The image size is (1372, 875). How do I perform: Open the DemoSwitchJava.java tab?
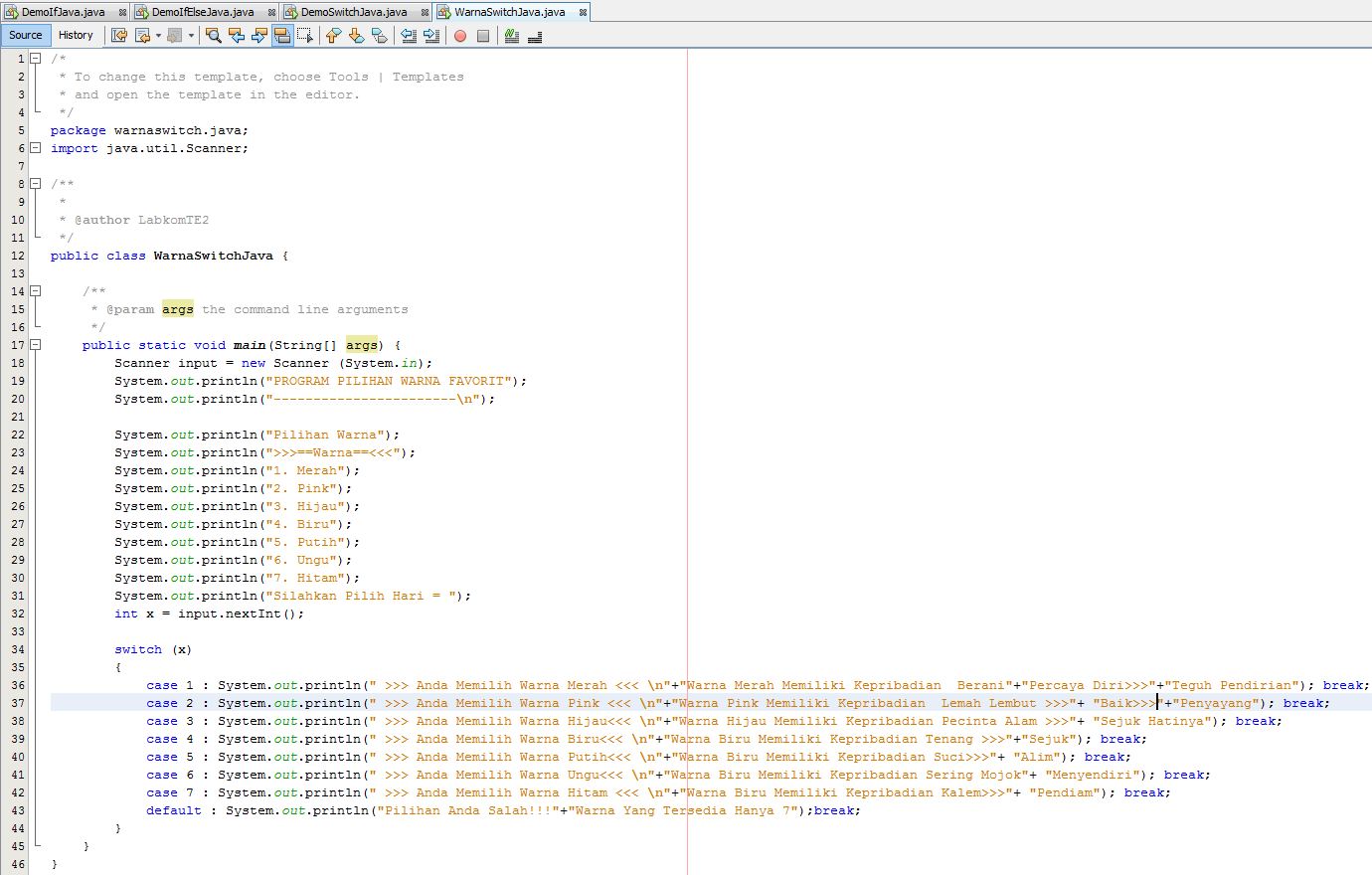coord(354,12)
